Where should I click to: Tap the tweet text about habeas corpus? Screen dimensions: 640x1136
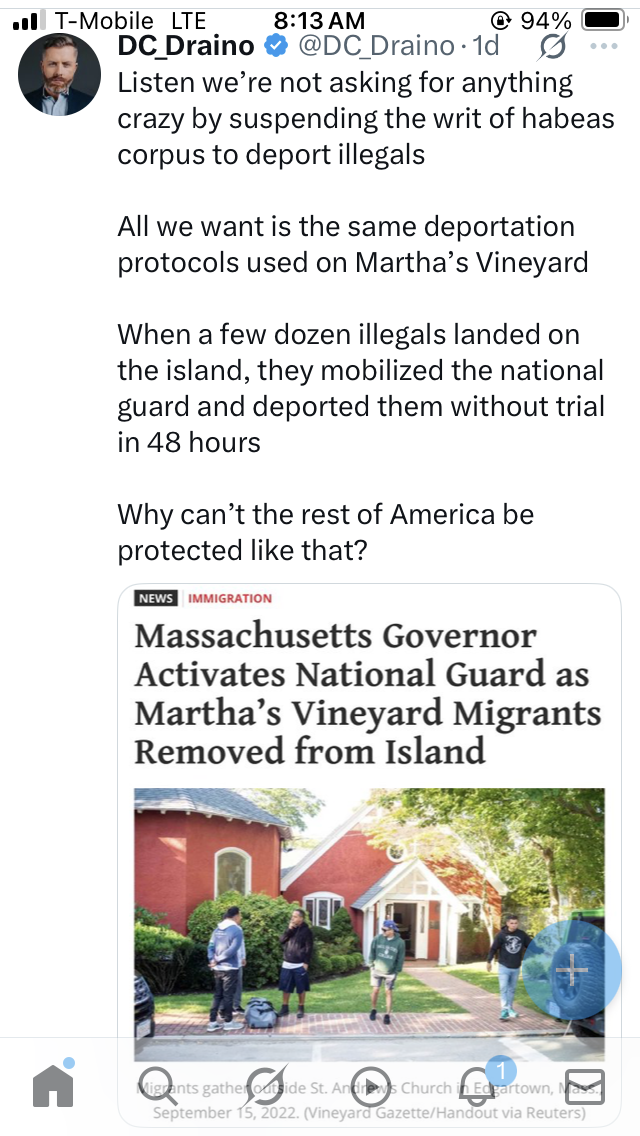(345, 119)
